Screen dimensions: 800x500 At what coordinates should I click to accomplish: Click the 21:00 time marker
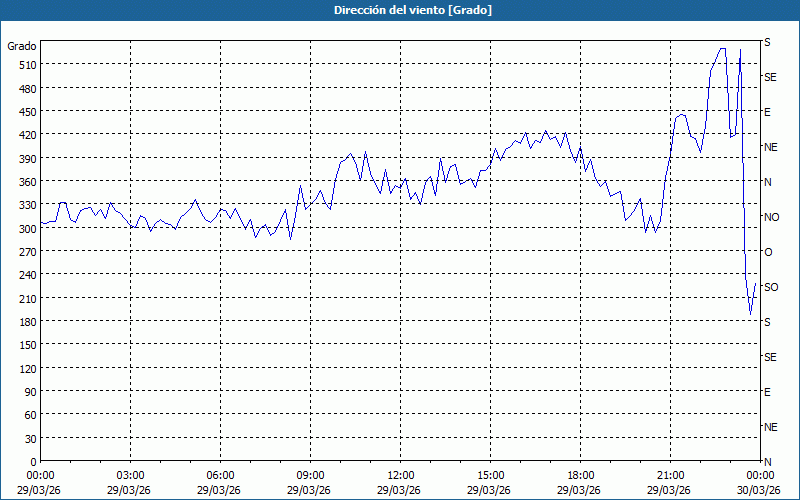click(670, 475)
